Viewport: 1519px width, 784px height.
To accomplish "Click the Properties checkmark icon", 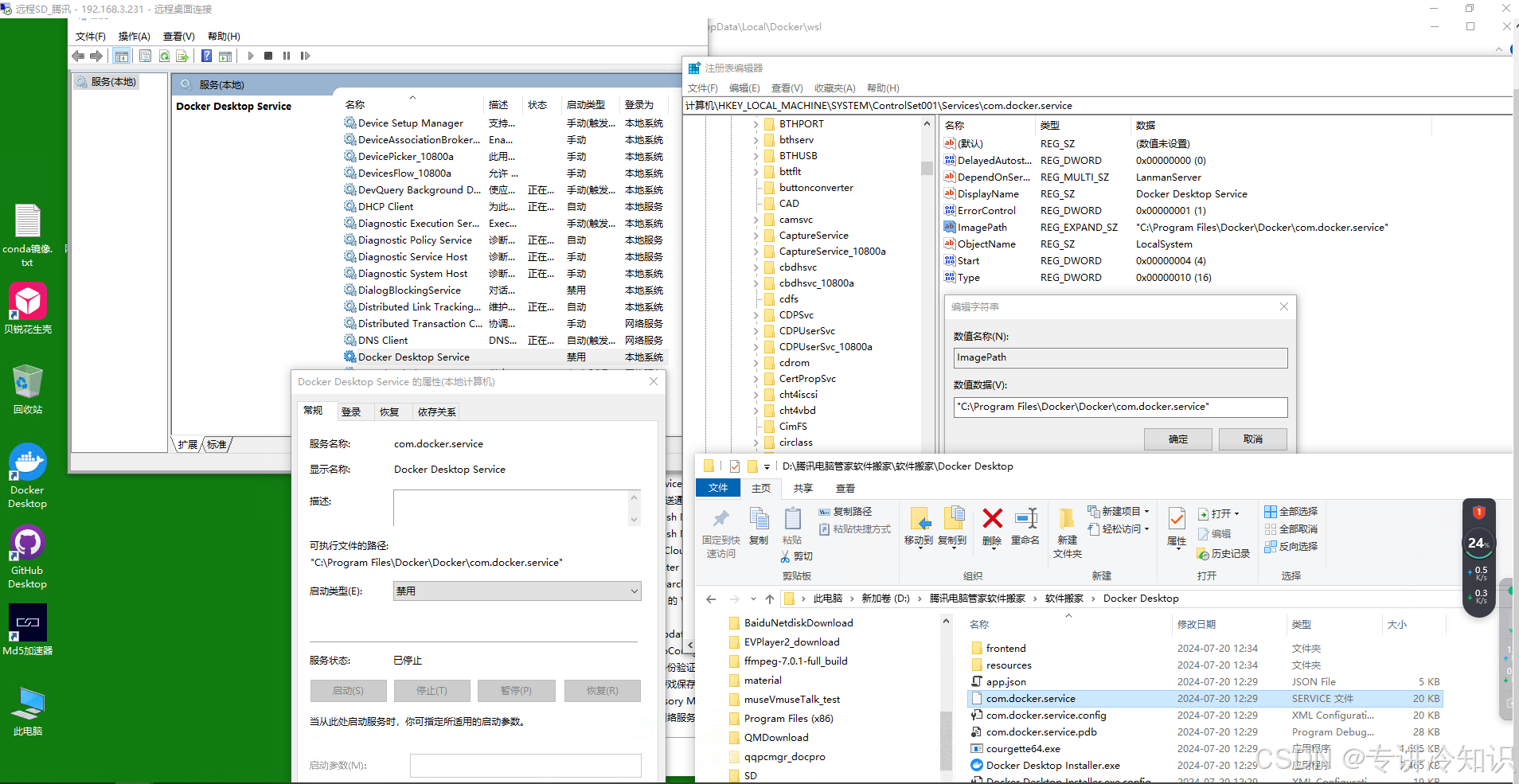I will pyautogui.click(x=1177, y=519).
